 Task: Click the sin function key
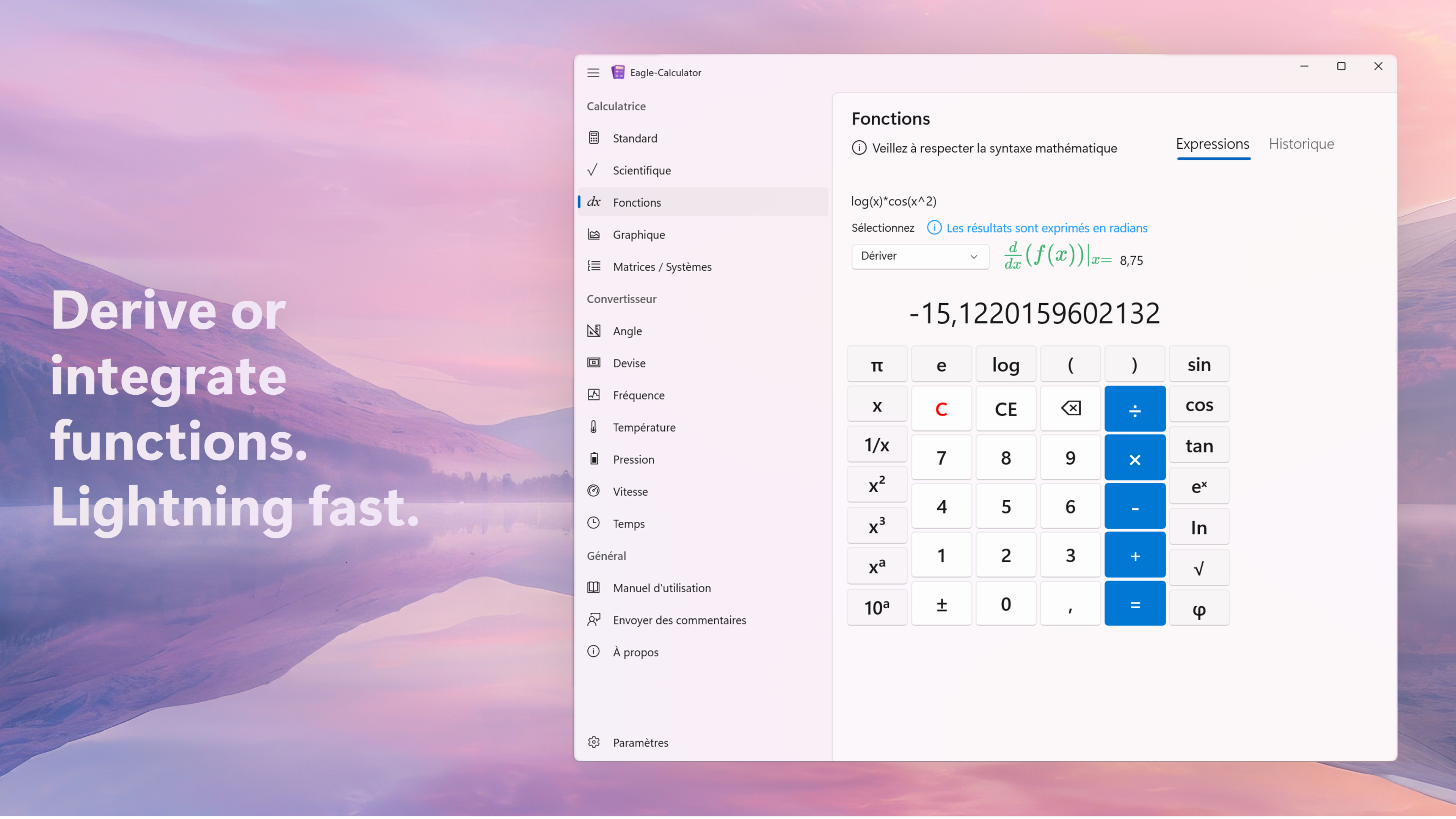[1199, 364]
